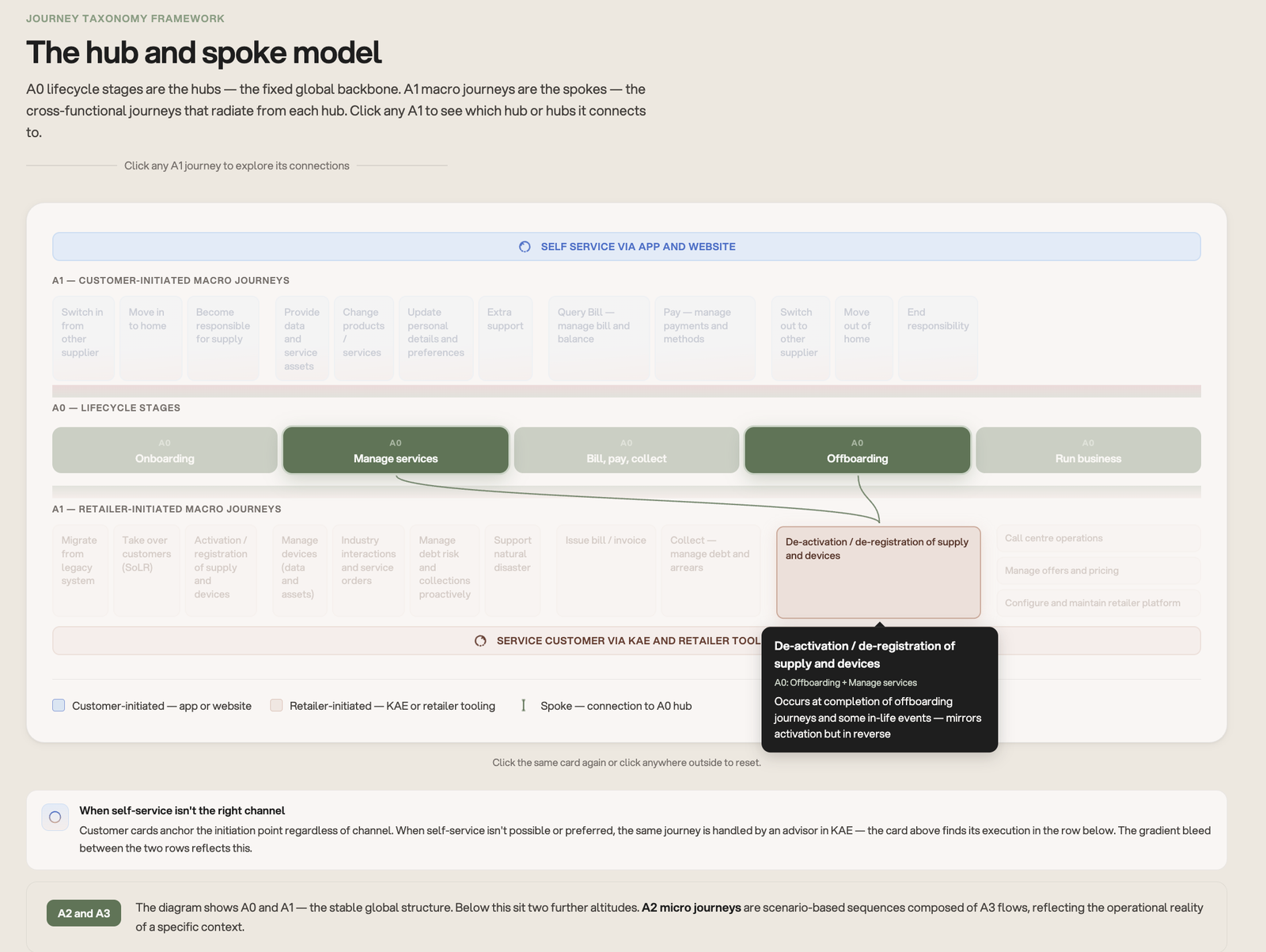Viewport: 1266px width, 952px height.
Task: Open Migrate from legacy system card
Action: coord(80,571)
